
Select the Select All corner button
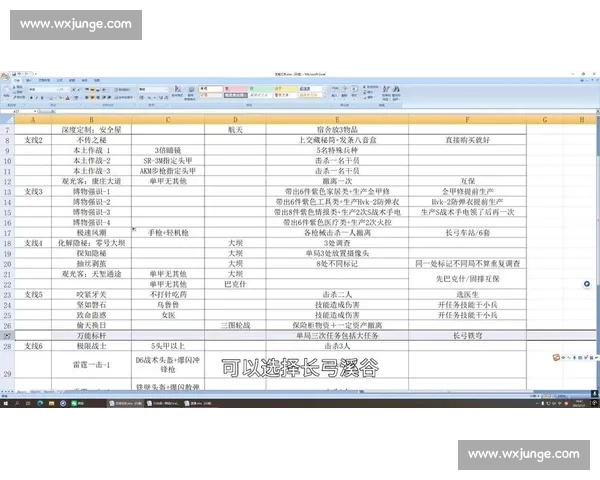[7, 119]
